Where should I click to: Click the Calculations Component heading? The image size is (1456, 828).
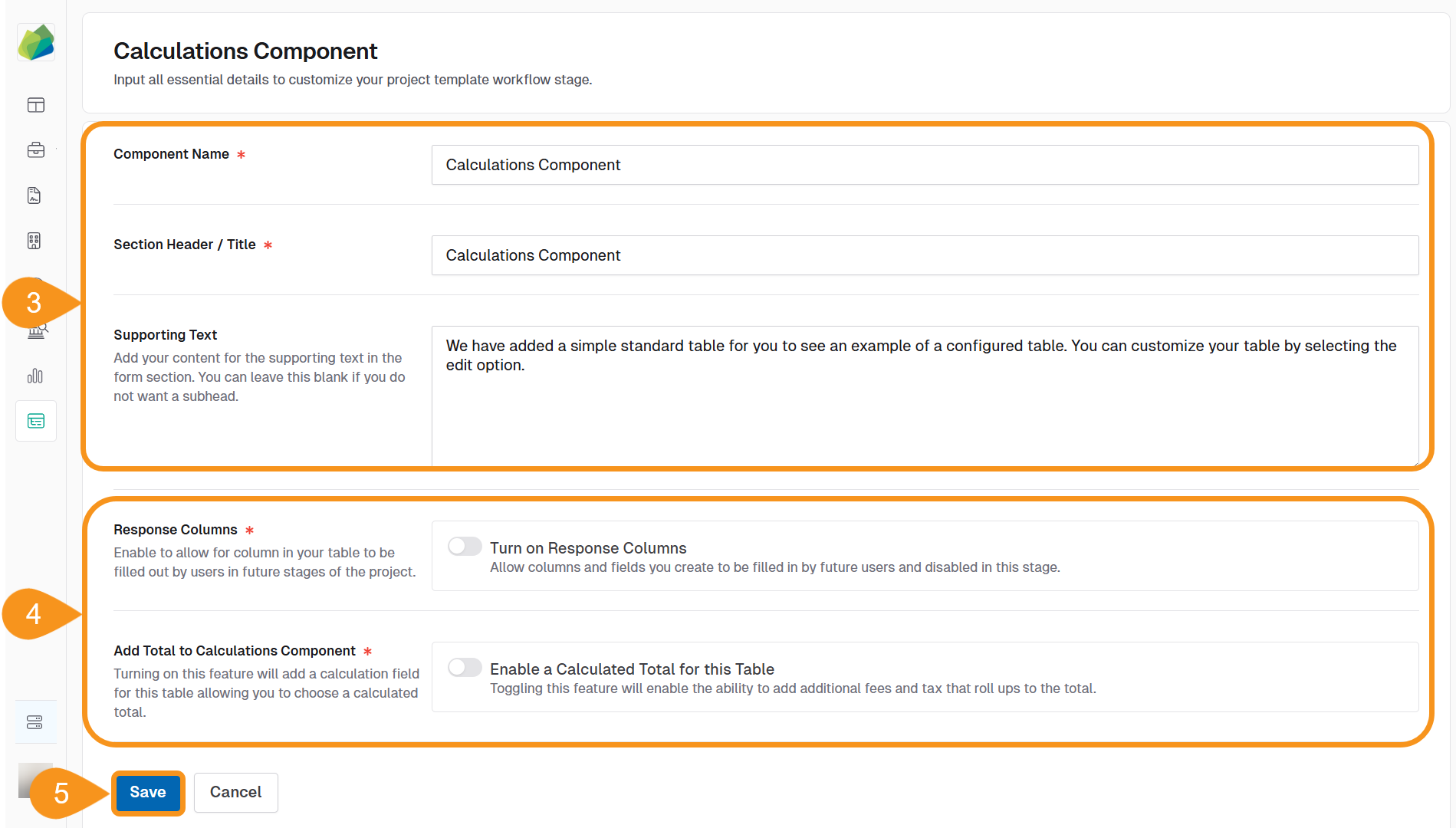tap(245, 51)
